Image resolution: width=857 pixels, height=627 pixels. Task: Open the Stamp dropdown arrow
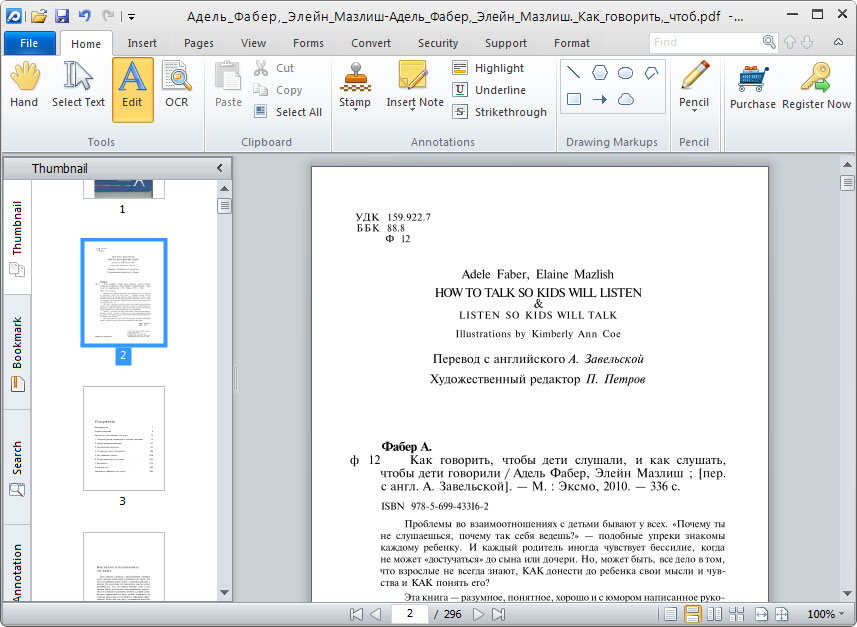click(355, 110)
